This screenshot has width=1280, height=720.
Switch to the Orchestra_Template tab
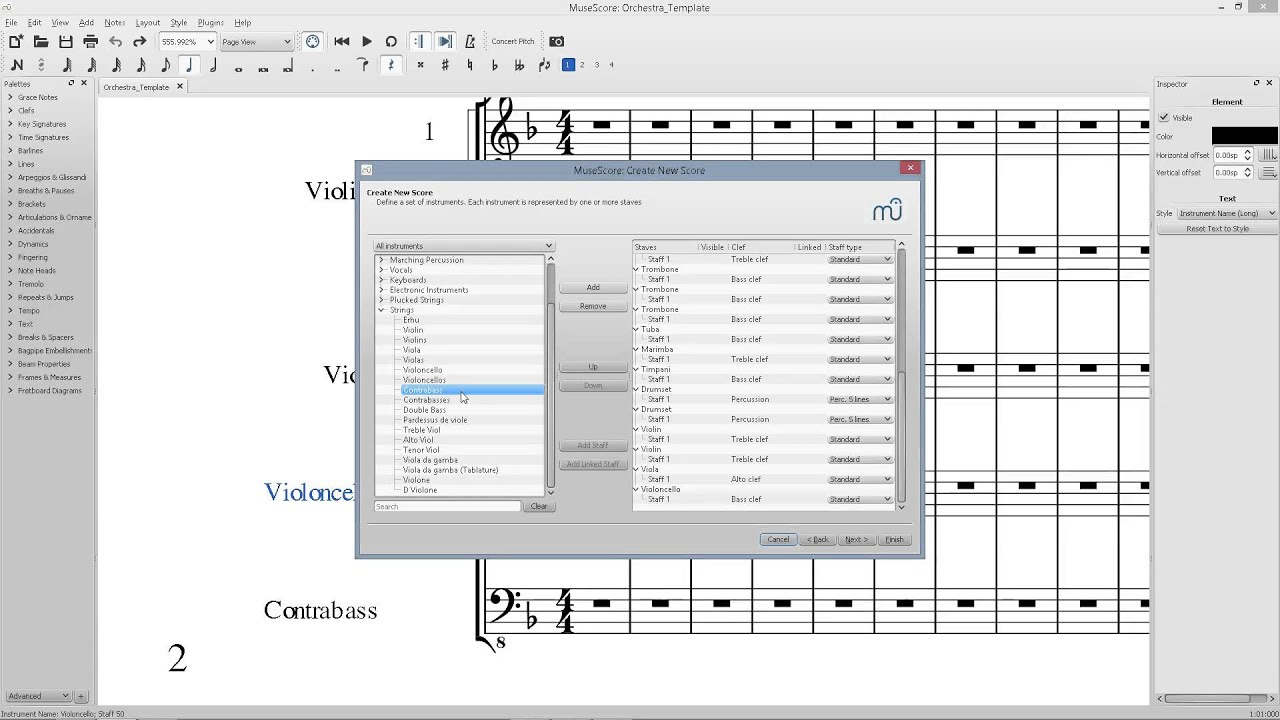point(136,87)
